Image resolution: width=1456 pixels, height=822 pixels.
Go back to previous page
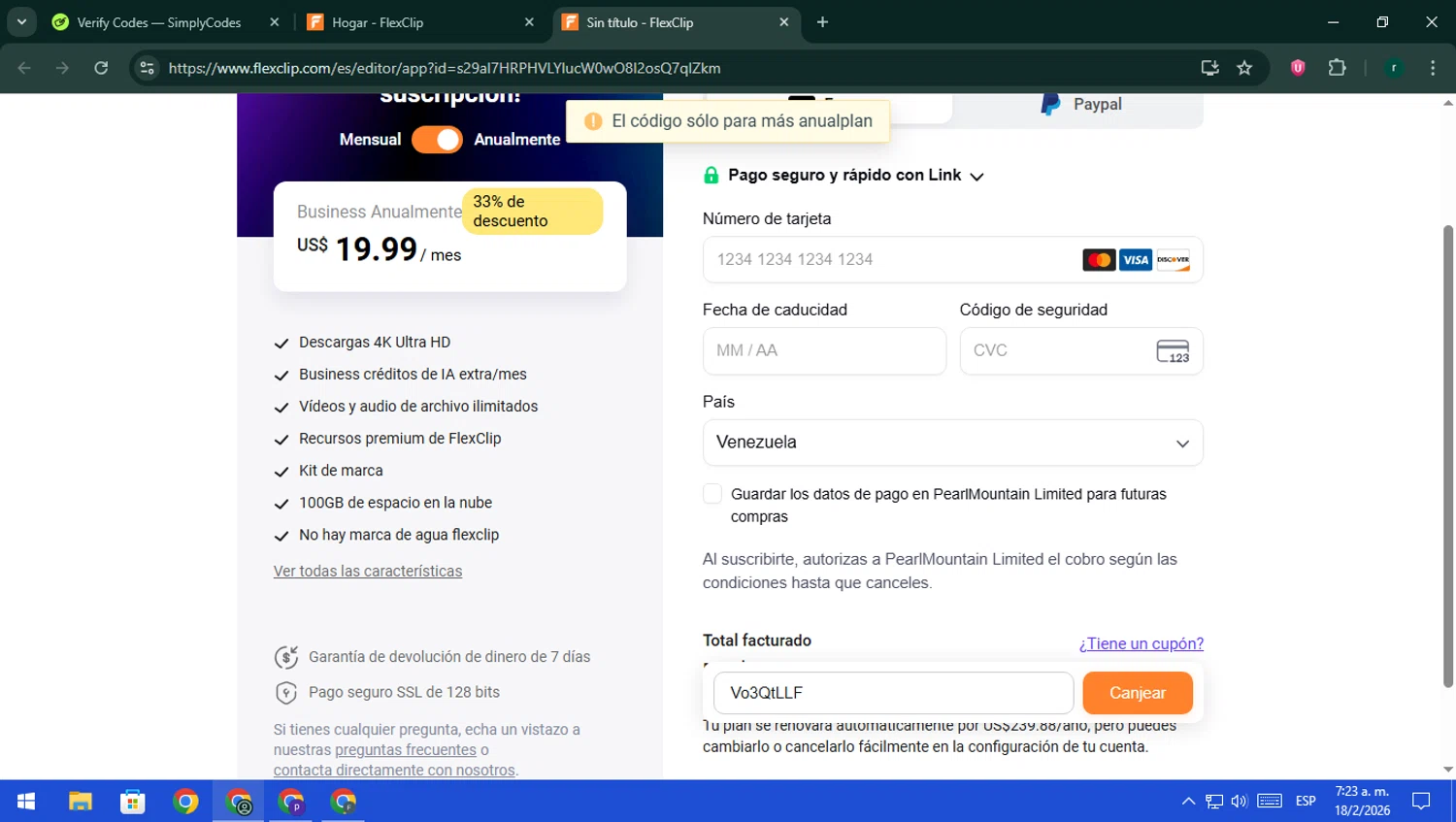24,68
